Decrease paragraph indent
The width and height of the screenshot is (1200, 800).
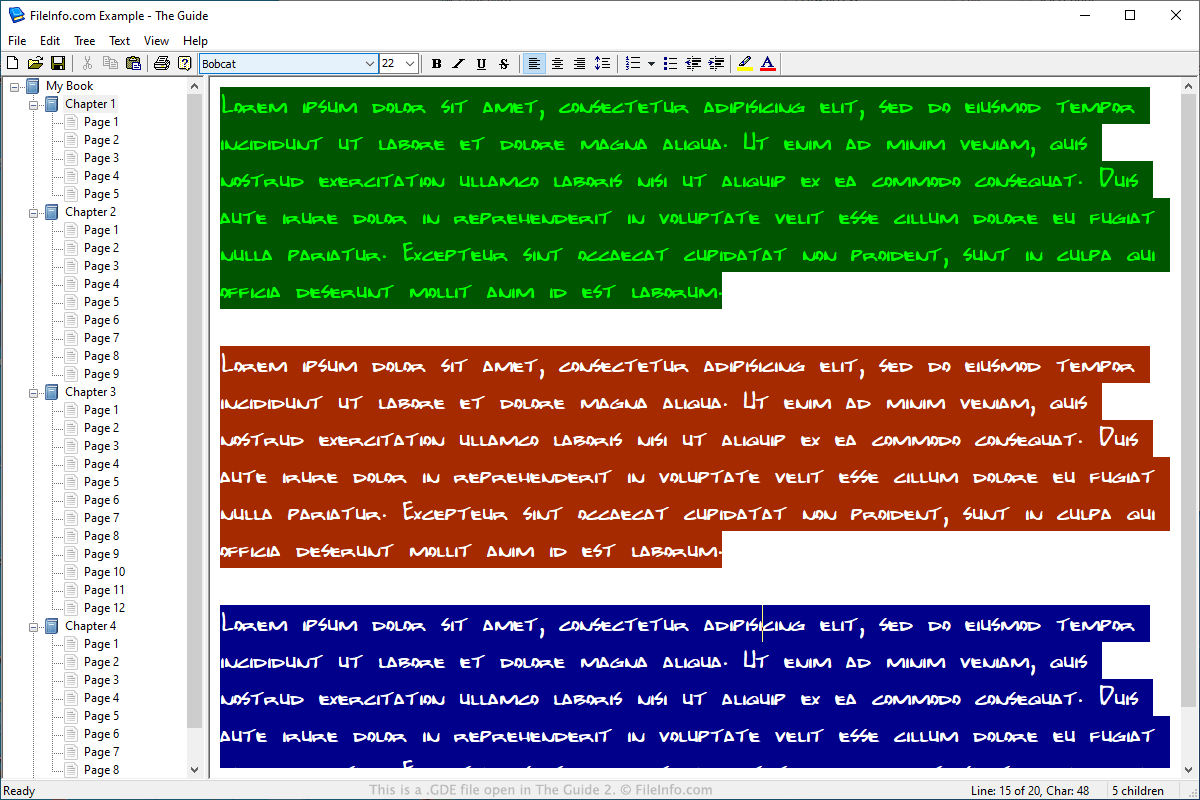pos(693,63)
